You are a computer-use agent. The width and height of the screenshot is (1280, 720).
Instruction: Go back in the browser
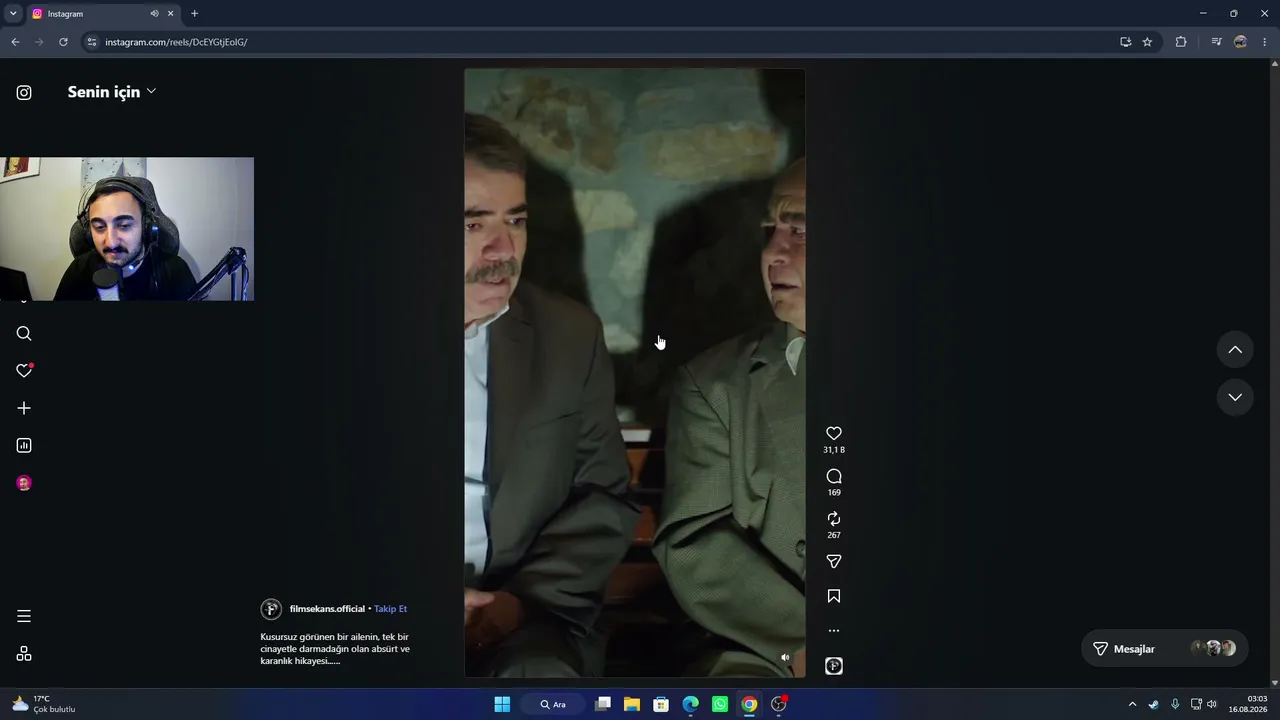point(15,42)
